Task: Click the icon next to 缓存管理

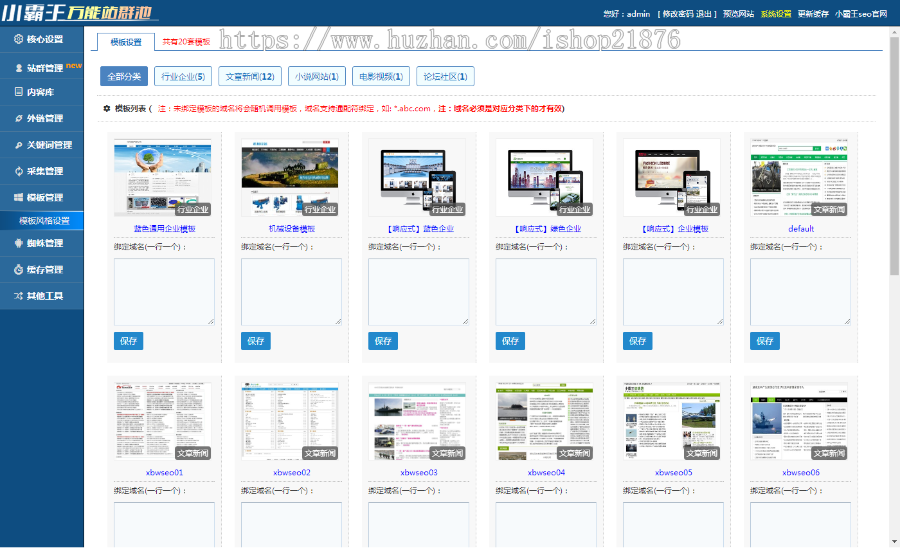Action: (x=18, y=269)
